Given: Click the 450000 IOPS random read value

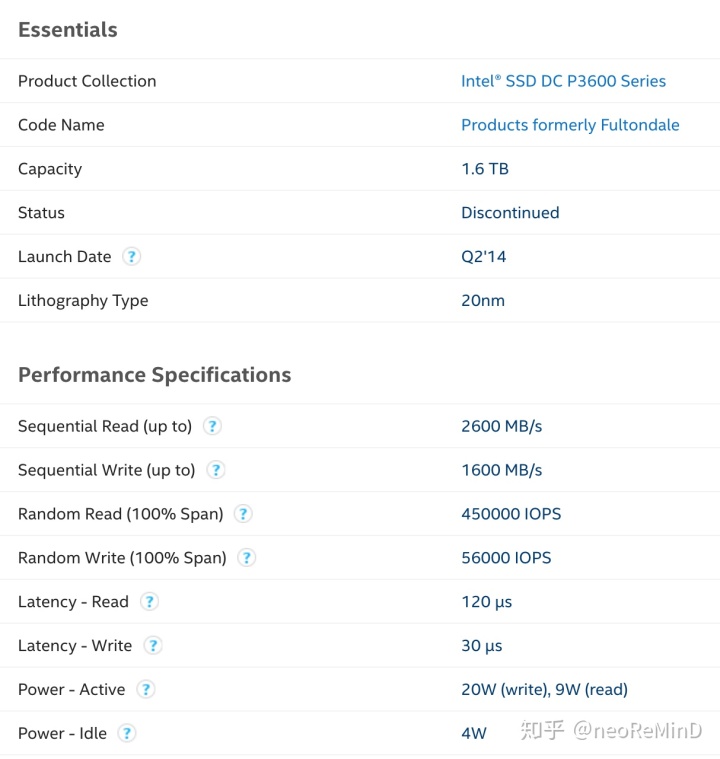Looking at the screenshot, I should (x=511, y=514).
